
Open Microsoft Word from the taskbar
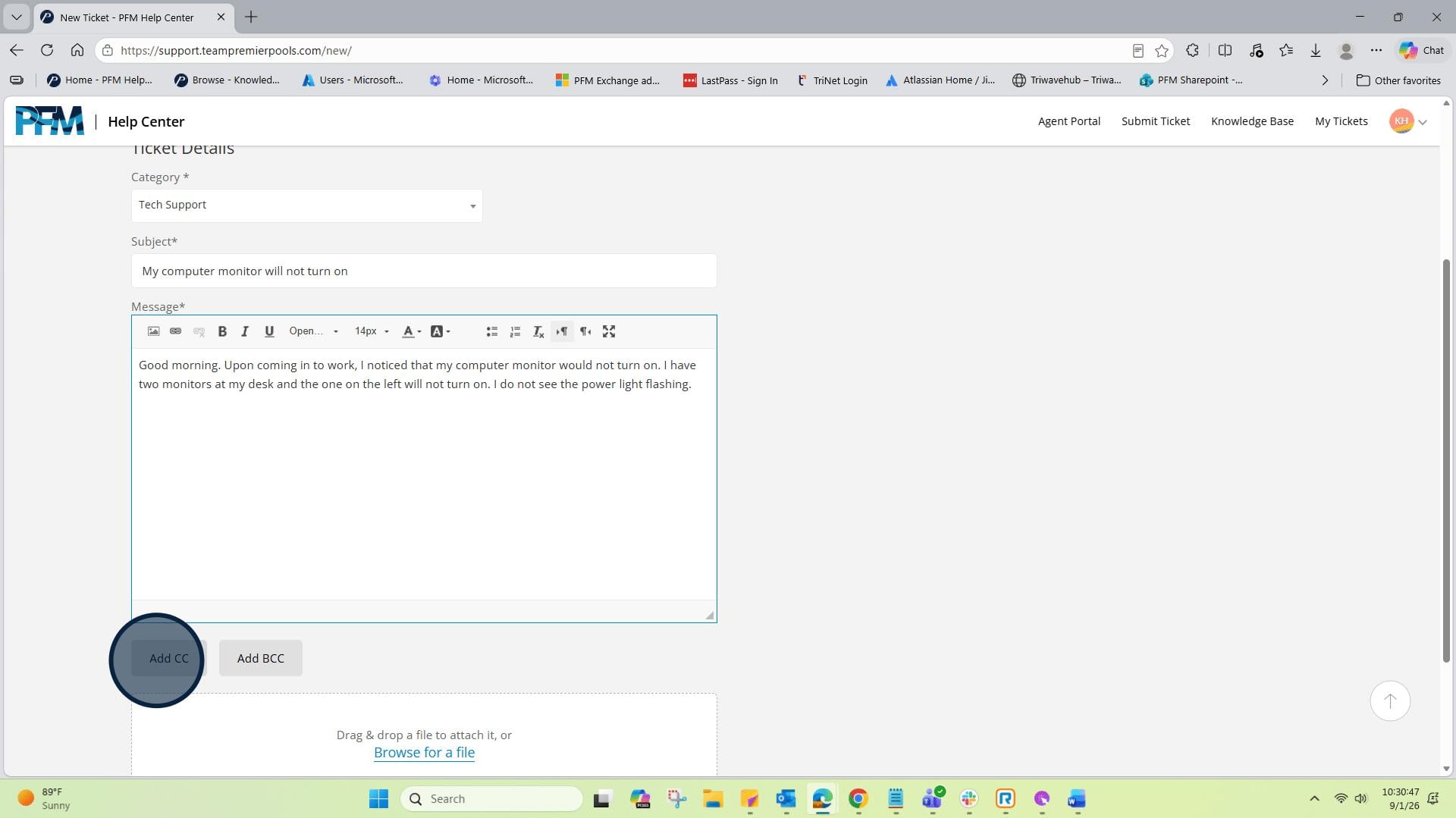pyautogui.click(x=1077, y=798)
